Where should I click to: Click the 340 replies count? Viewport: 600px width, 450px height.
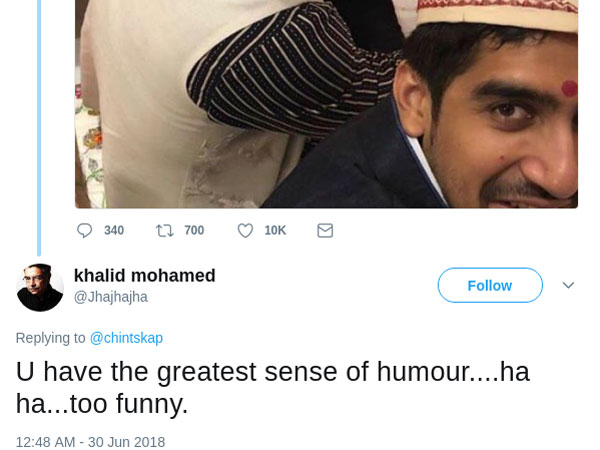[114, 230]
